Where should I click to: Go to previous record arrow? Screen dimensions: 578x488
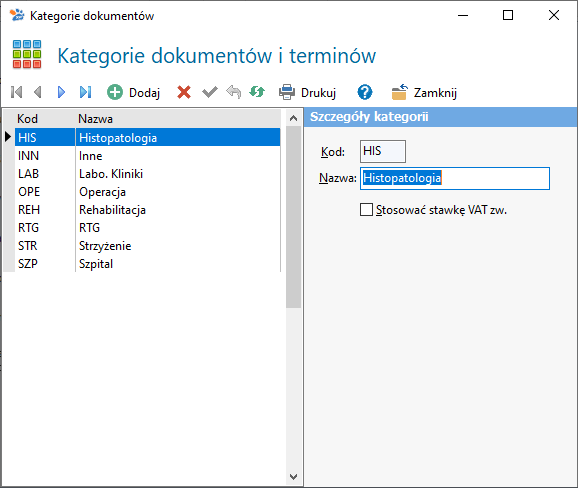point(38,92)
